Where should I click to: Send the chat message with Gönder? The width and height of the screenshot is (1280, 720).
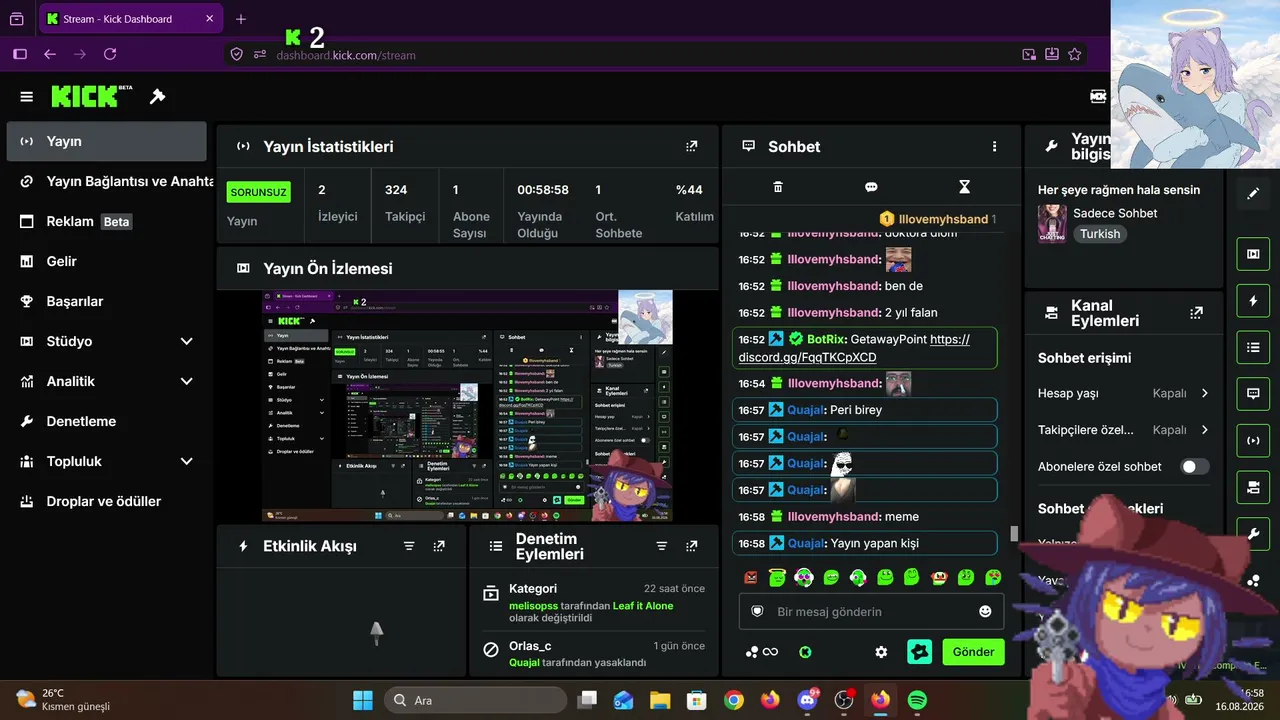point(973,652)
